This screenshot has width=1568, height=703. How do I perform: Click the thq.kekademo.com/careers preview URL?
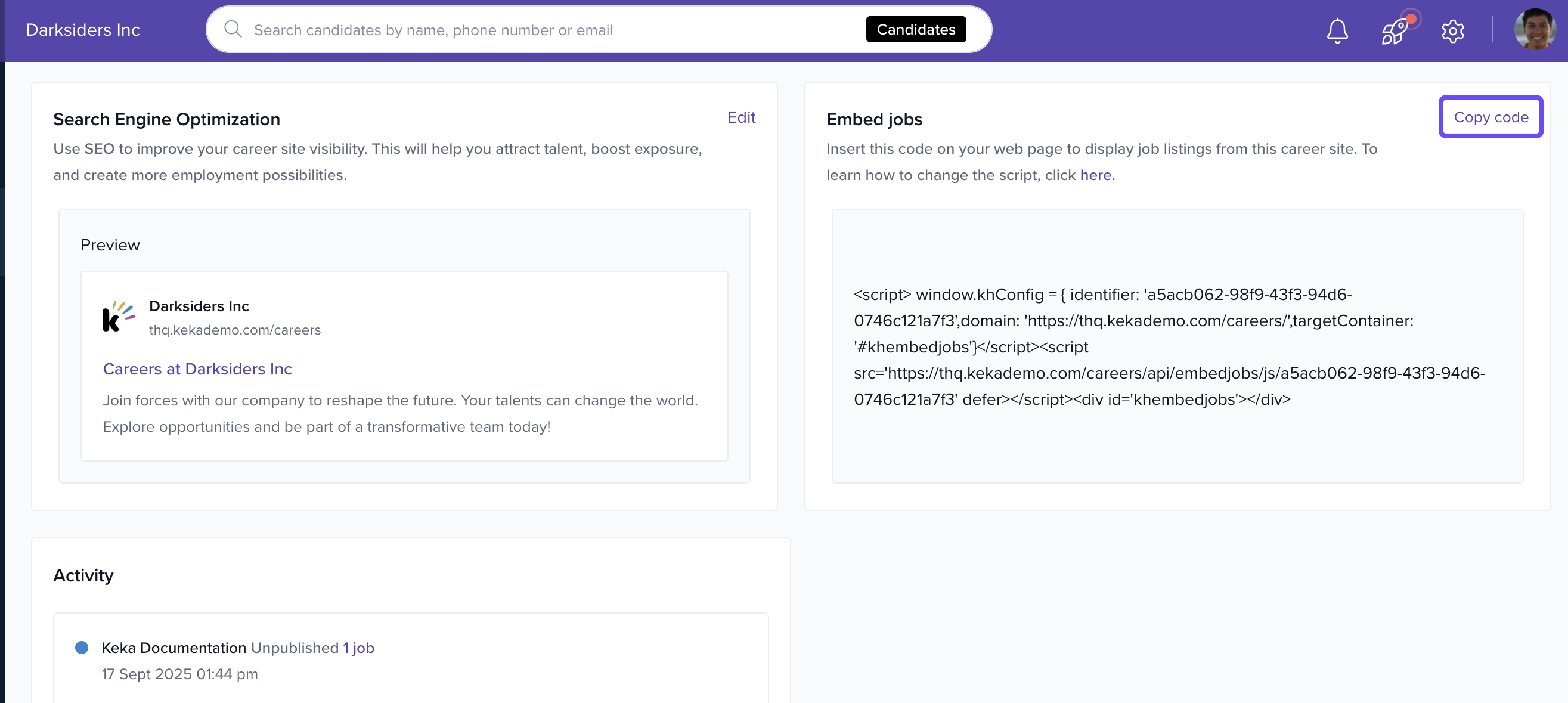pyautogui.click(x=234, y=330)
